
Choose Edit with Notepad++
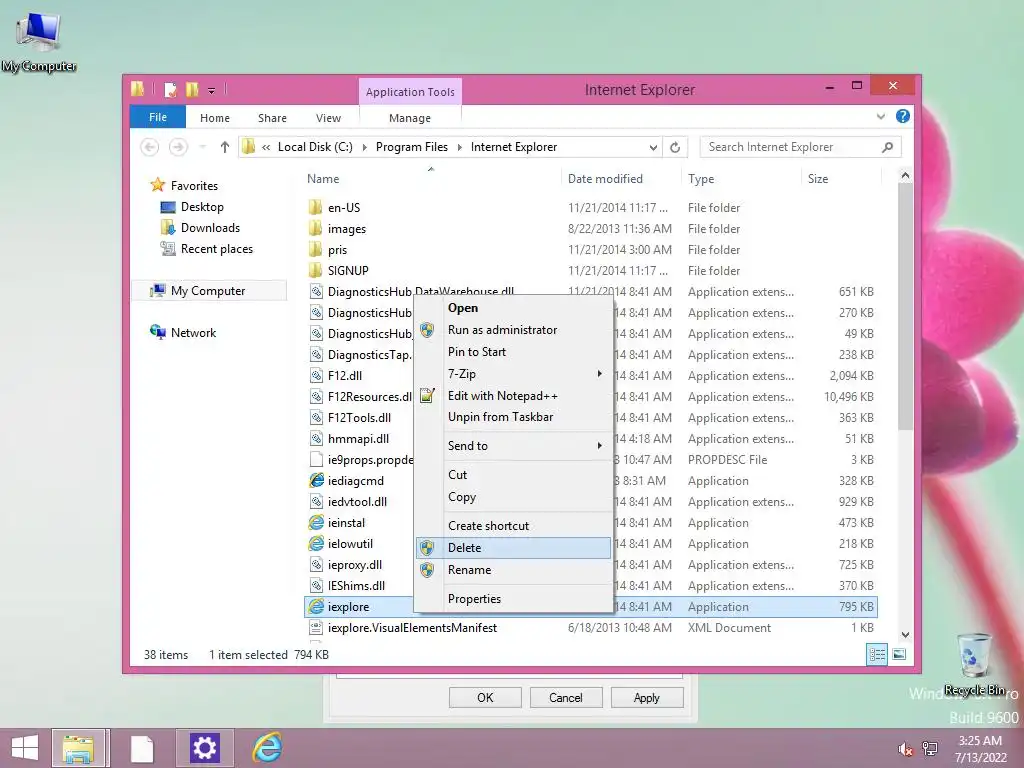[513, 396]
